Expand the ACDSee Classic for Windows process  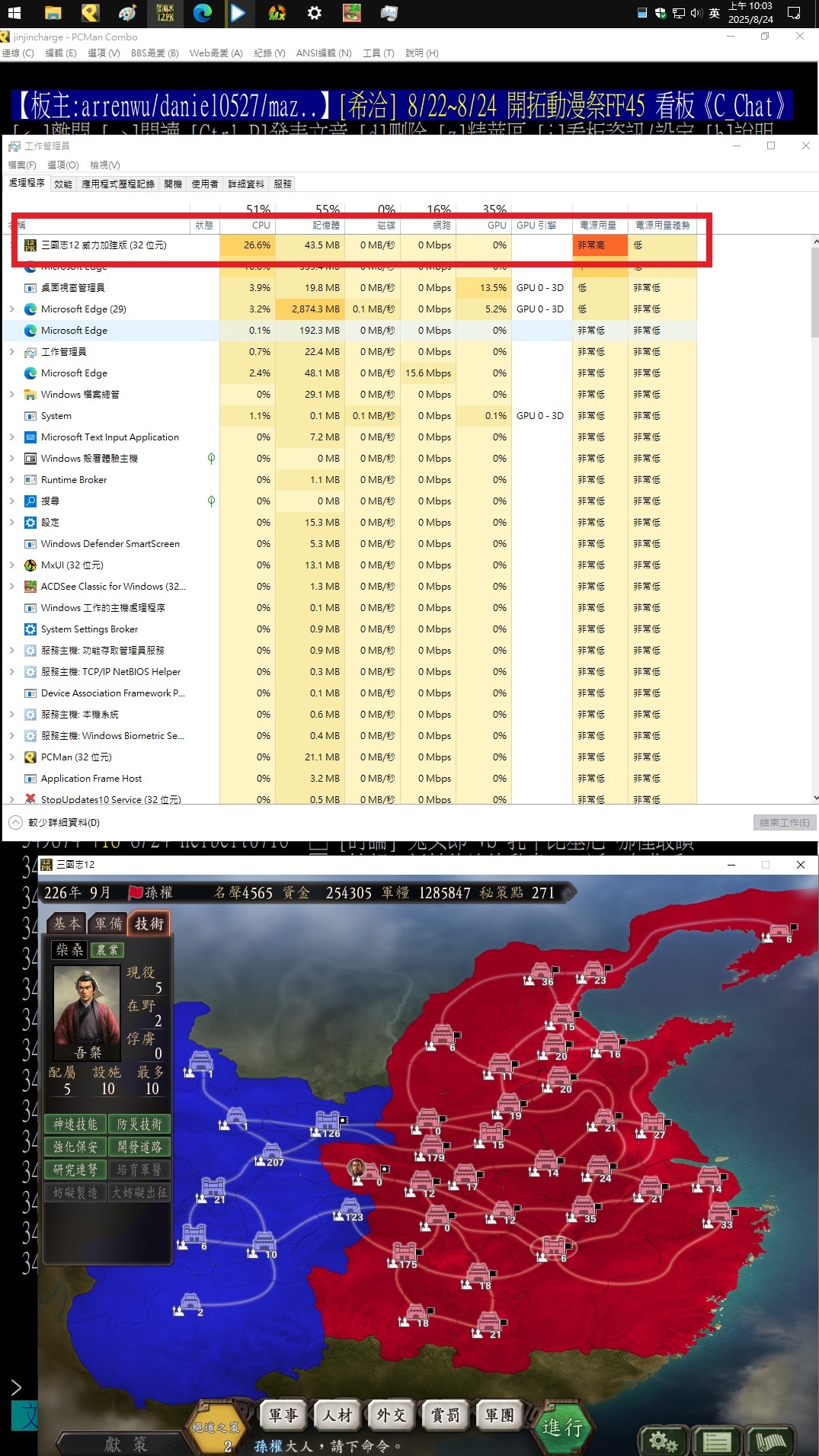click(x=11, y=587)
